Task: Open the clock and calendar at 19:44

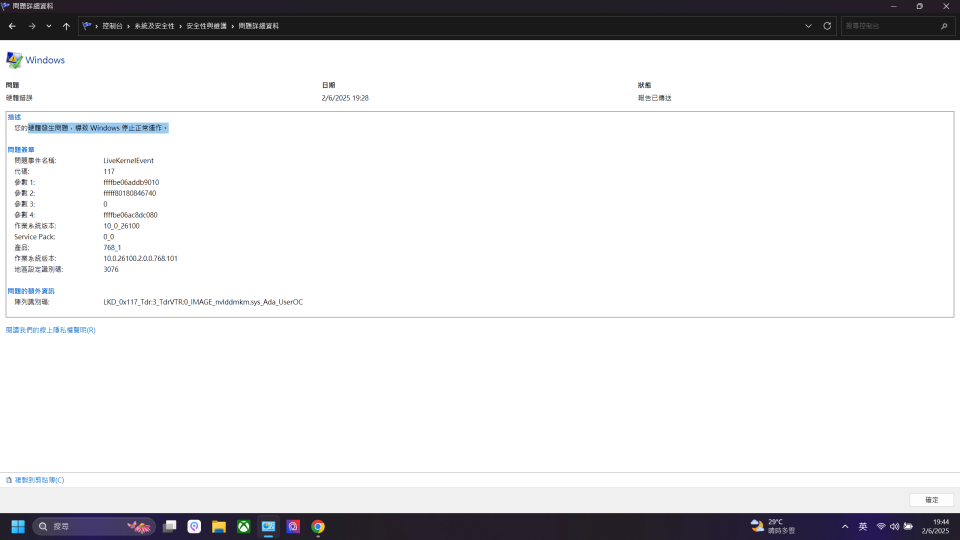Action: coord(936,527)
